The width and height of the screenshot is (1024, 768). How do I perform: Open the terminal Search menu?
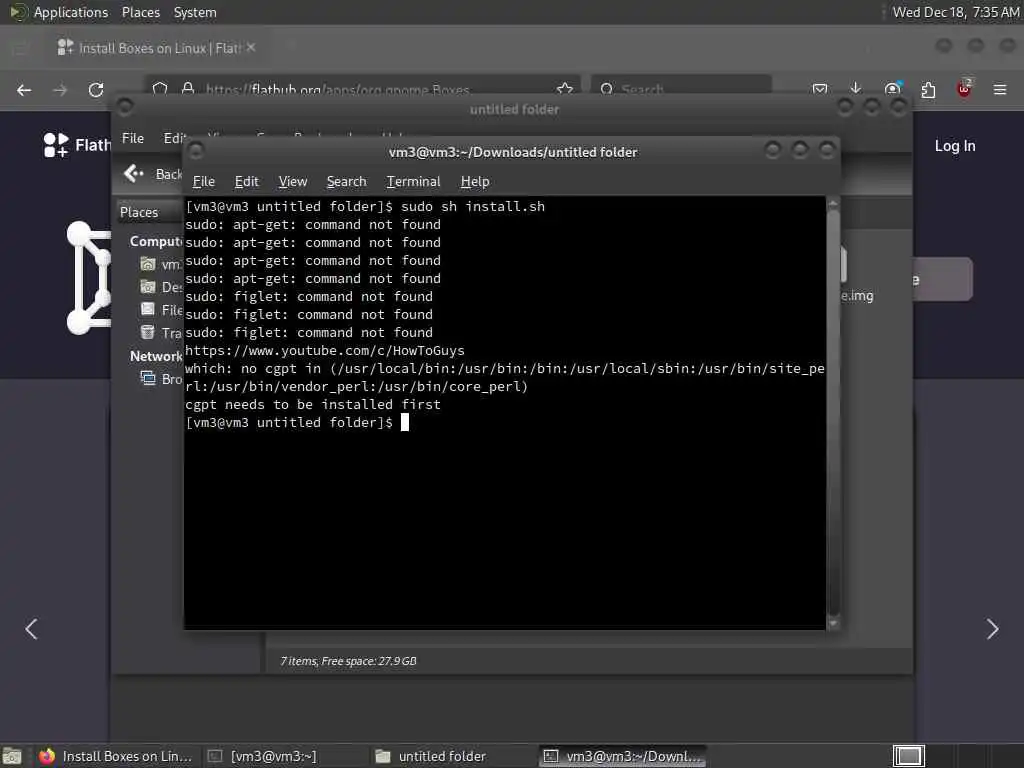pos(346,182)
